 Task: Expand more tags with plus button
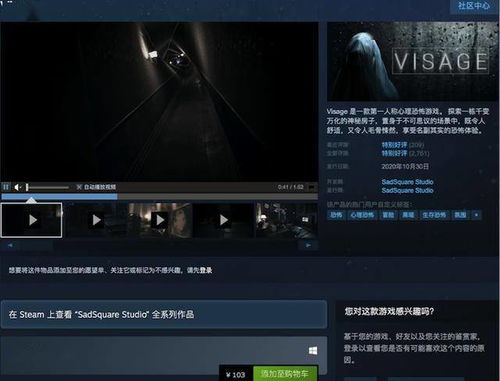click(x=476, y=215)
